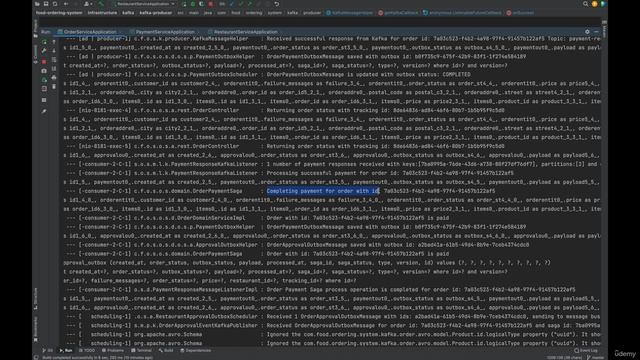640x360 pixels.
Task: Open the Problems tab in bottom bar
Action: (113, 350)
